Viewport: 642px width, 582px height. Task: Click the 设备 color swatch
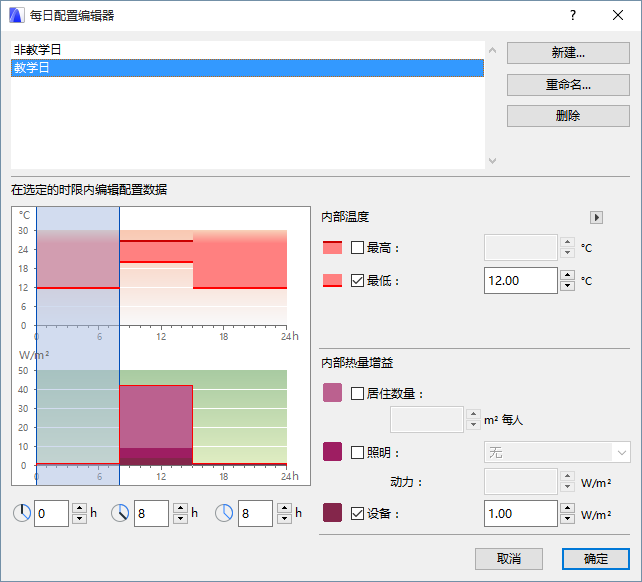click(332, 512)
